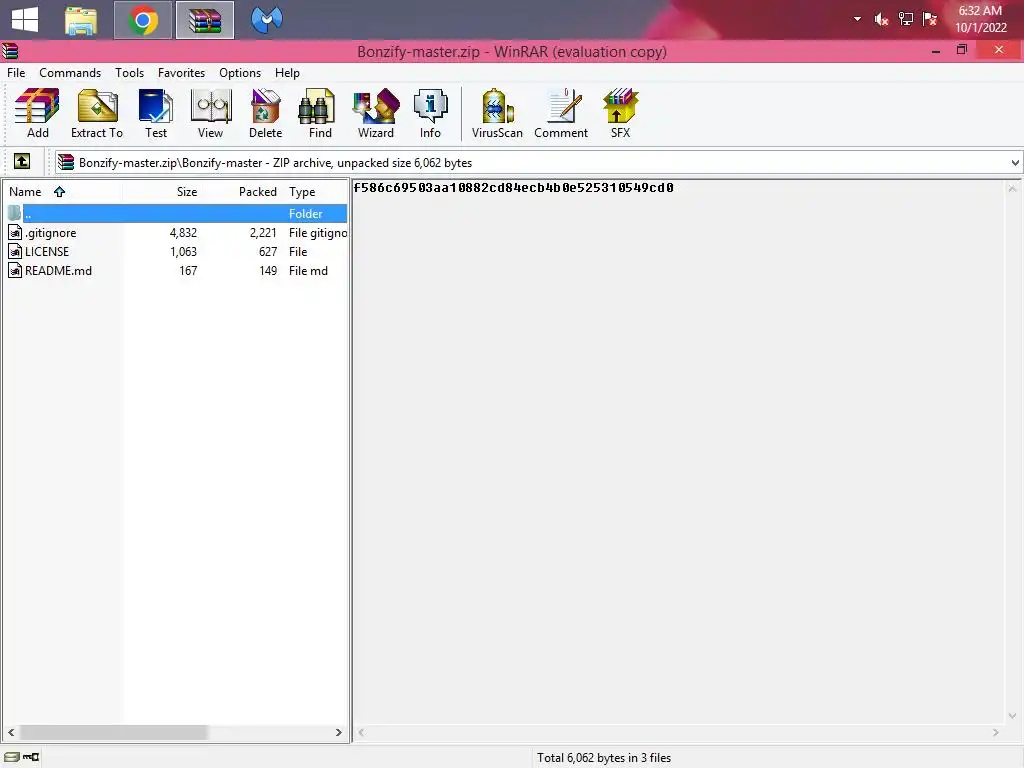The height and width of the screenshot is (768, 1024).
Task: Click the WinRAR title bar app icon
Action: 10,51
